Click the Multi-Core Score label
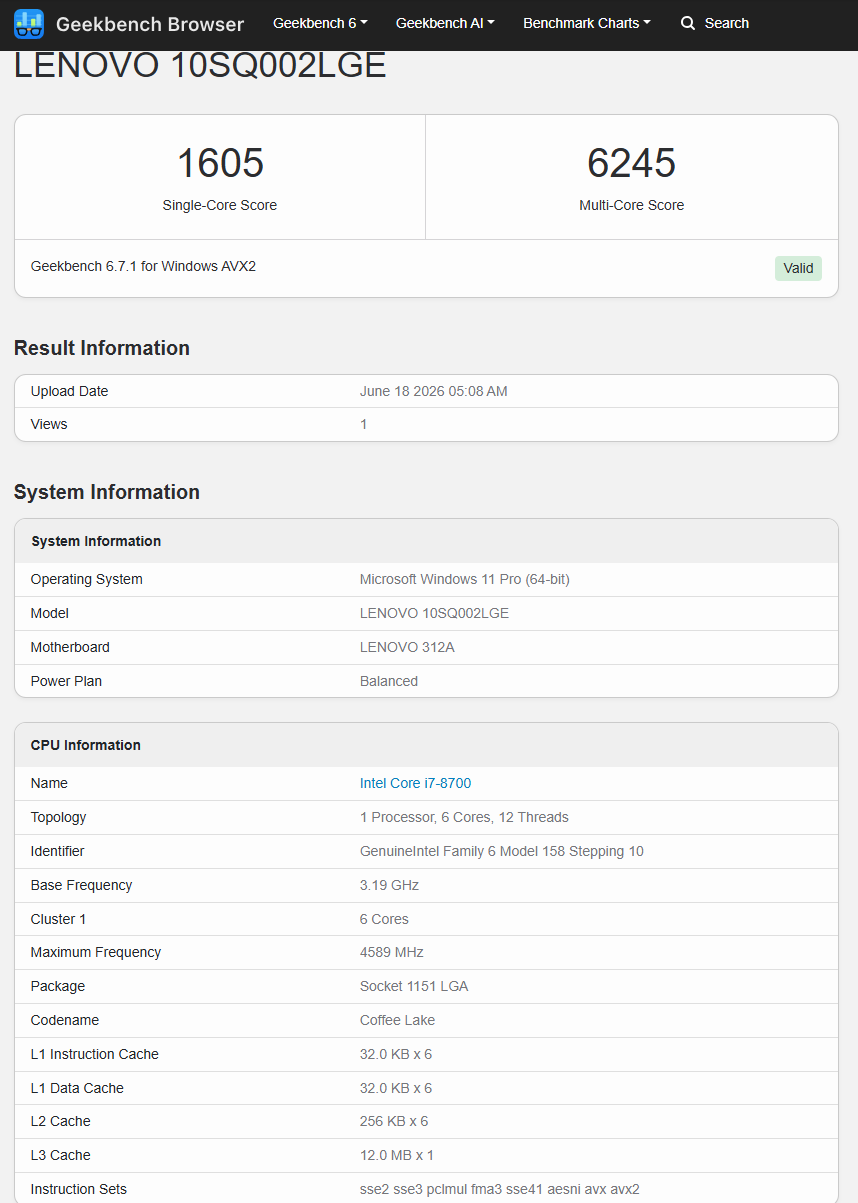The image size is (858, 1203). pyautogui.click(x=632, y=205)
